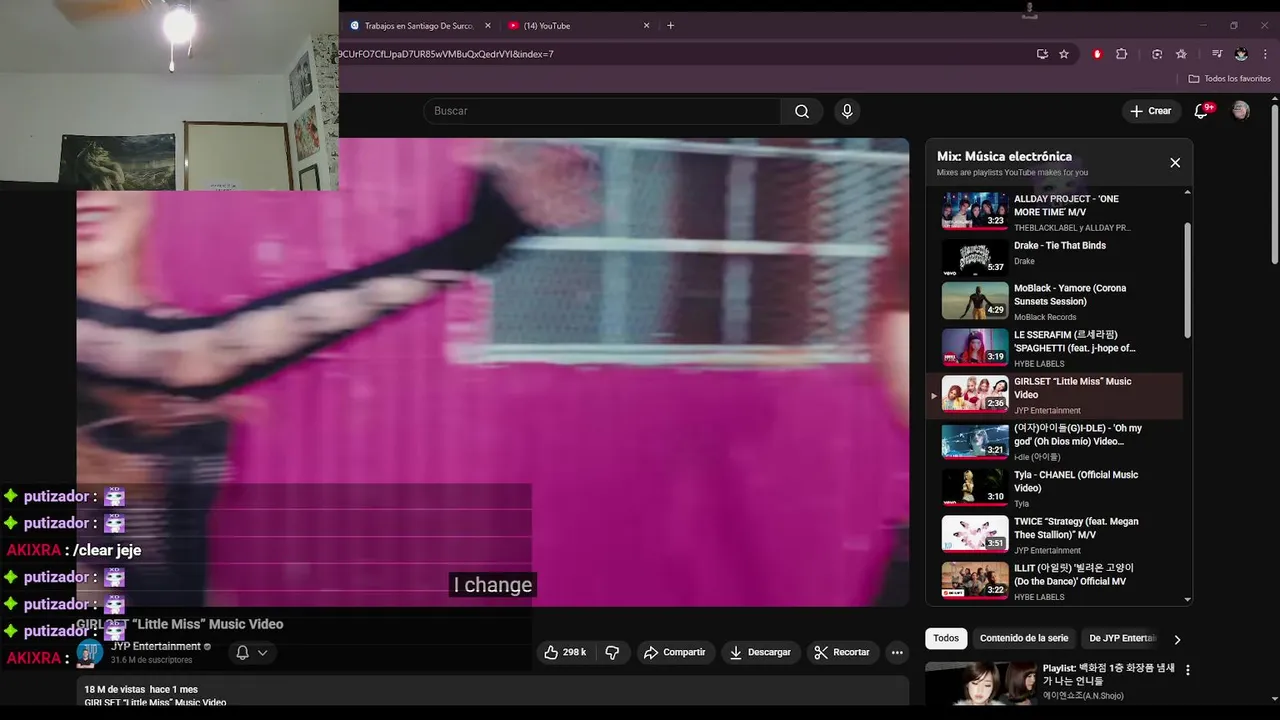Select De JYP Entertainment chip
The image size is (1280, 720).
point(1122,638)
